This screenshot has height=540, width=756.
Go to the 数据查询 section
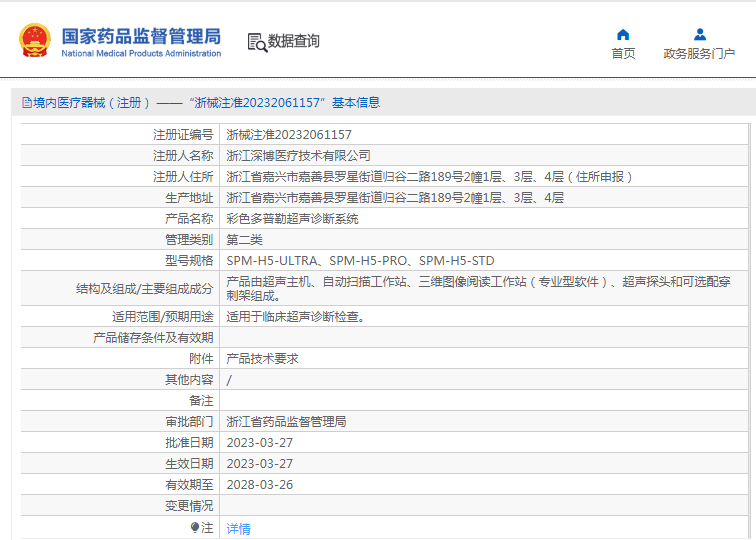[x=293, y=41]
